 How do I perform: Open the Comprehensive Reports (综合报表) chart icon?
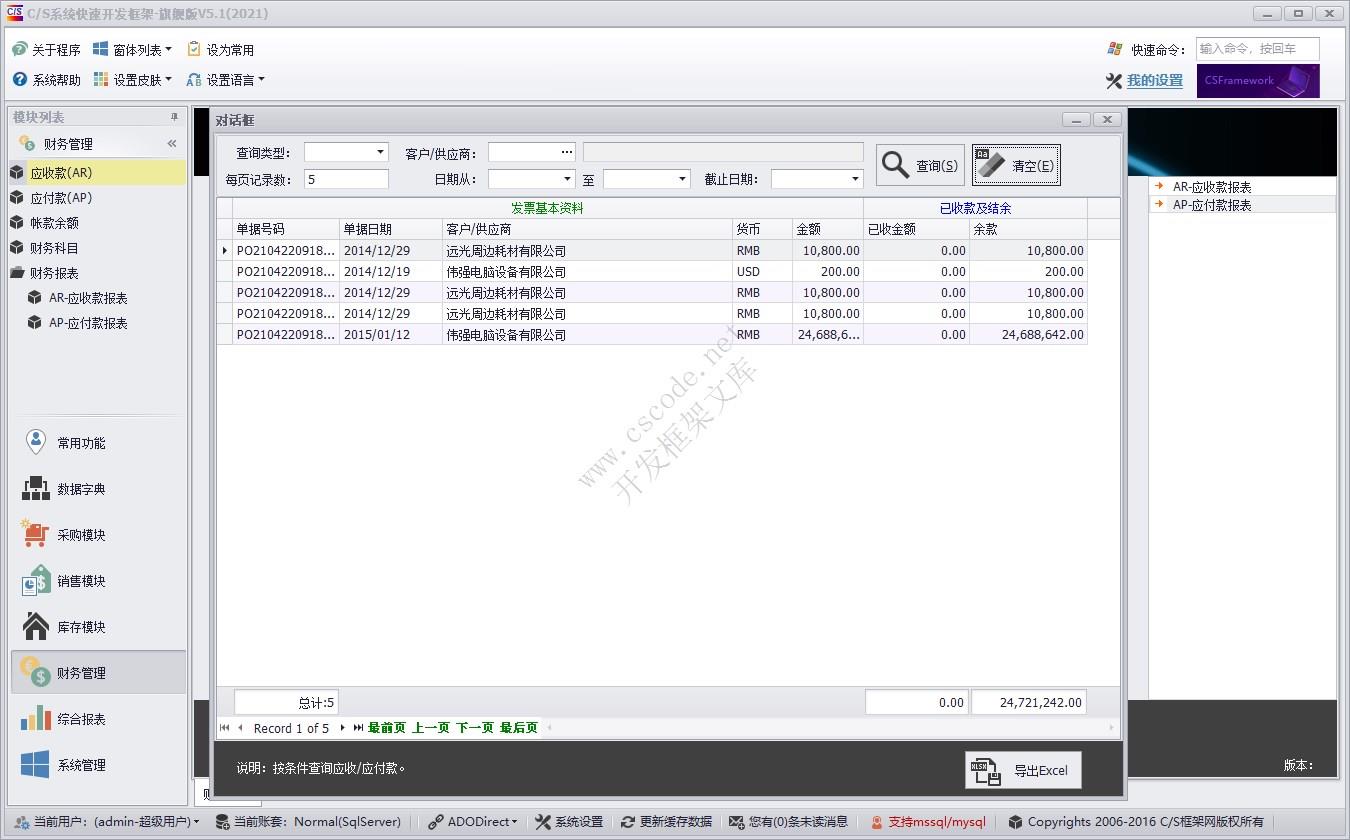pyautogui.click(x=36, y=719)
